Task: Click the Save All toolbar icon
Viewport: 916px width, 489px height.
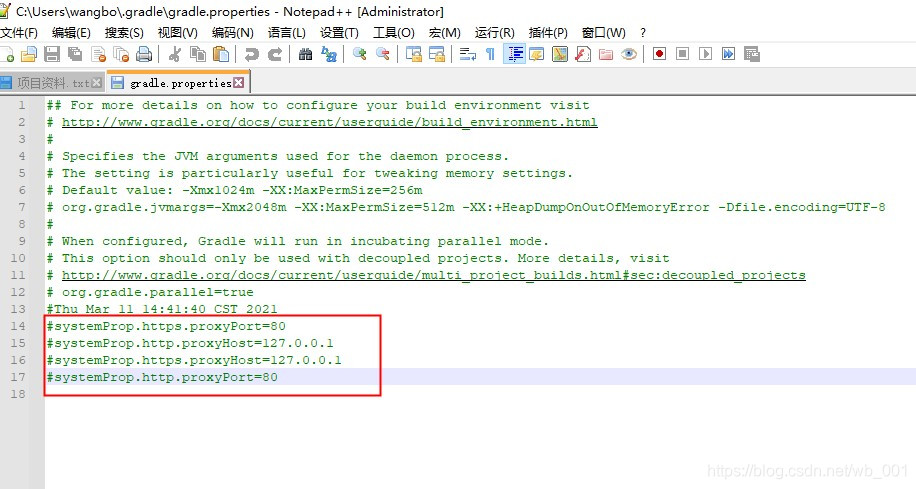Action: 75,54
